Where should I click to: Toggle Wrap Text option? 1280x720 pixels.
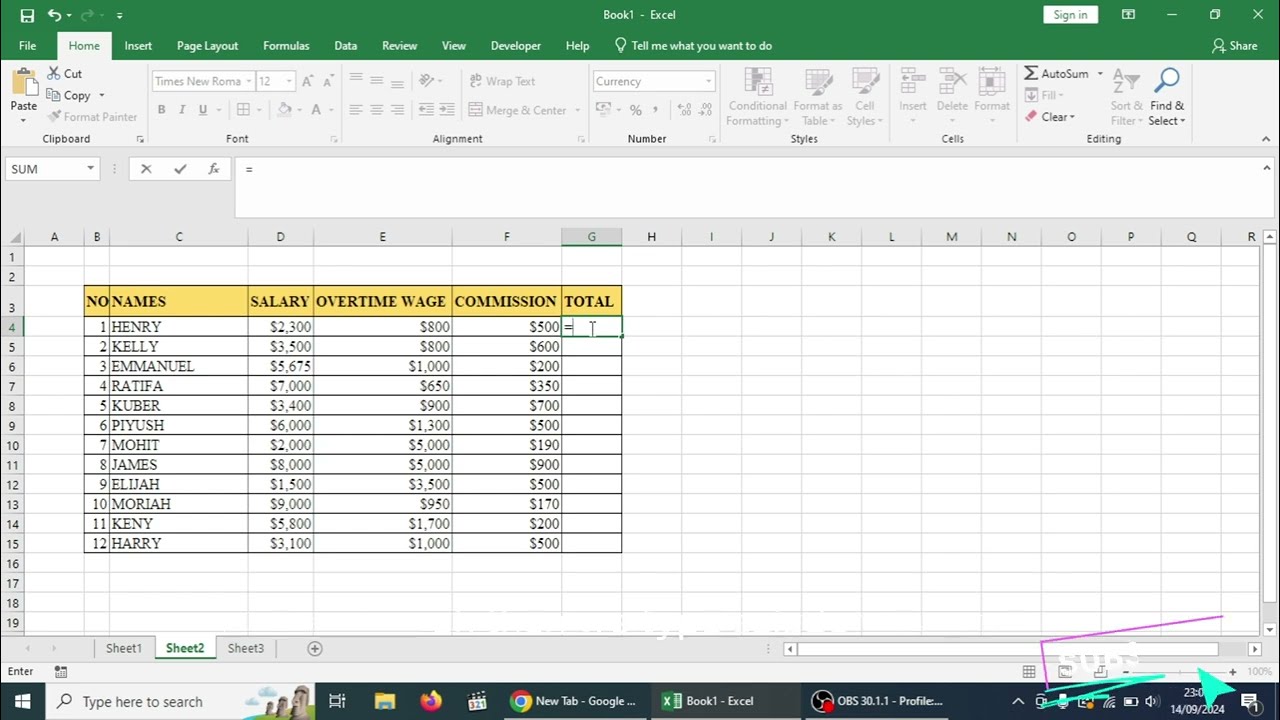pos(503,81)
